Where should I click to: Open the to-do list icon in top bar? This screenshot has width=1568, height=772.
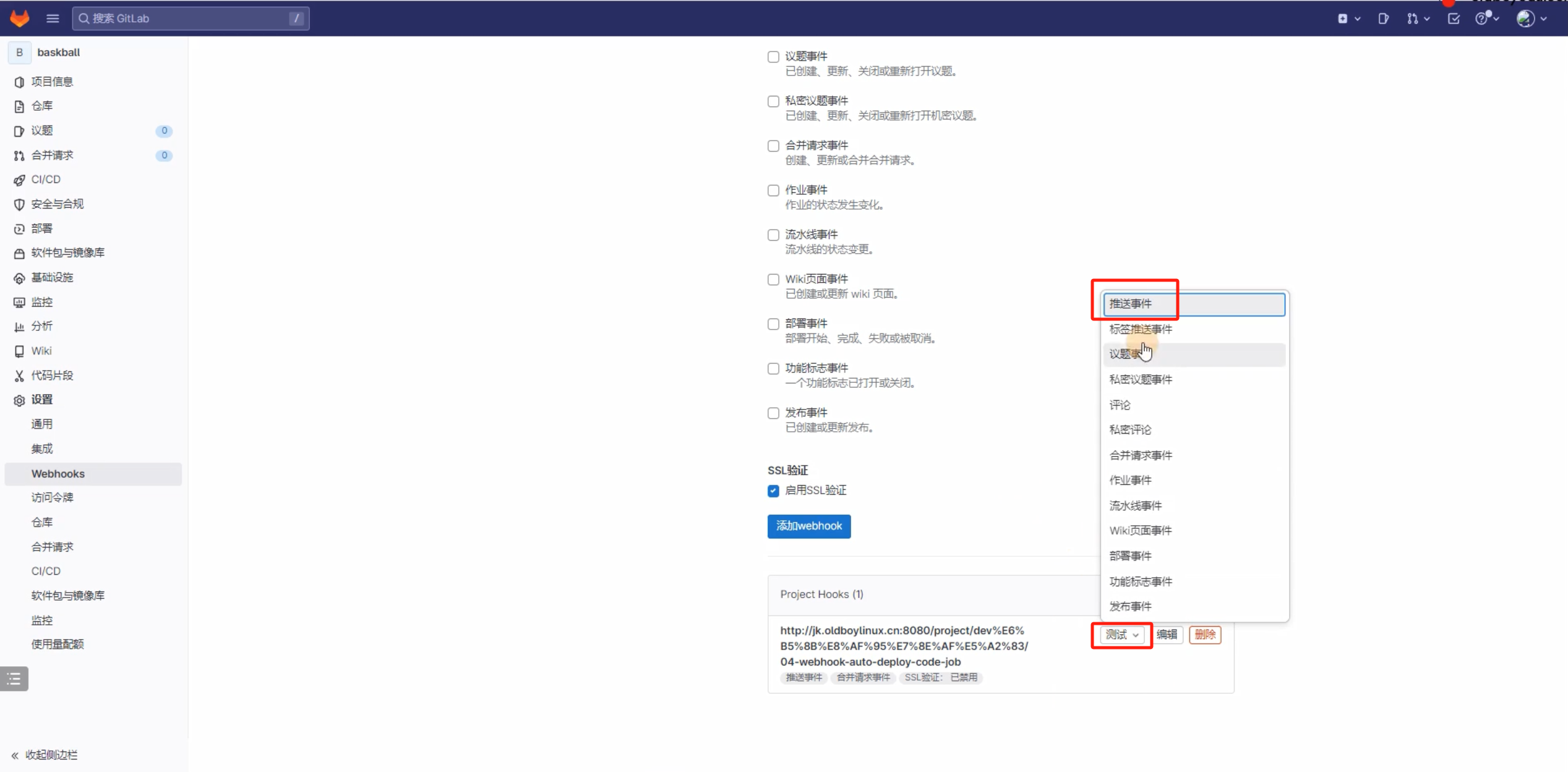(x=1454, y=19)
